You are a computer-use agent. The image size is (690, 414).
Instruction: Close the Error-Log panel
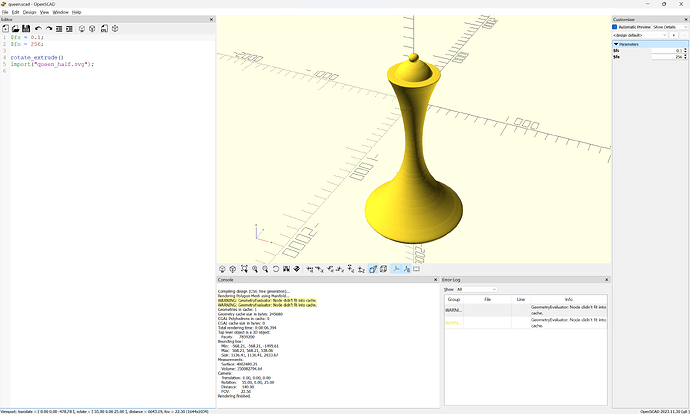[604, 279]
